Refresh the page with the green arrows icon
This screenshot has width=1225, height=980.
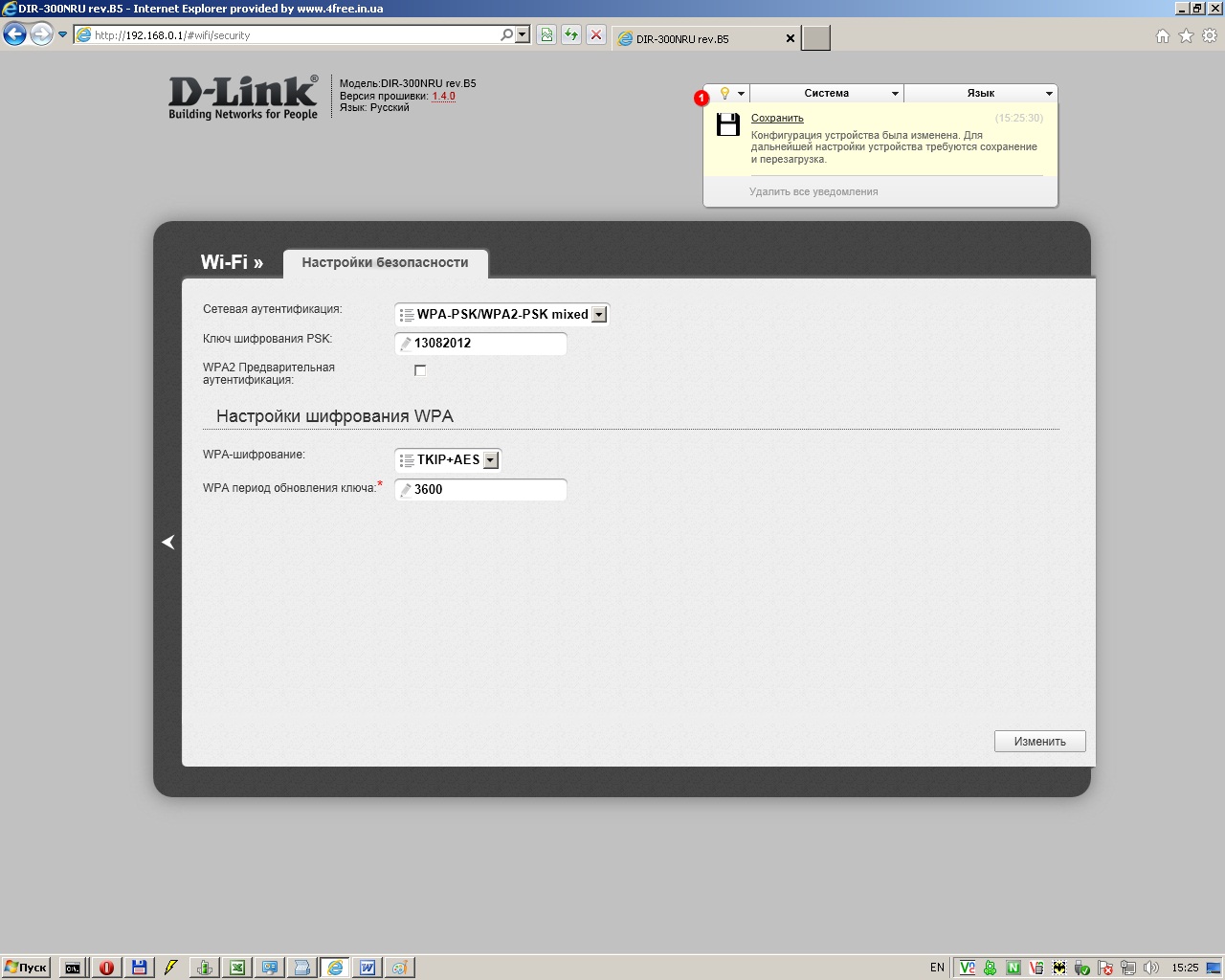pos(571,34)
